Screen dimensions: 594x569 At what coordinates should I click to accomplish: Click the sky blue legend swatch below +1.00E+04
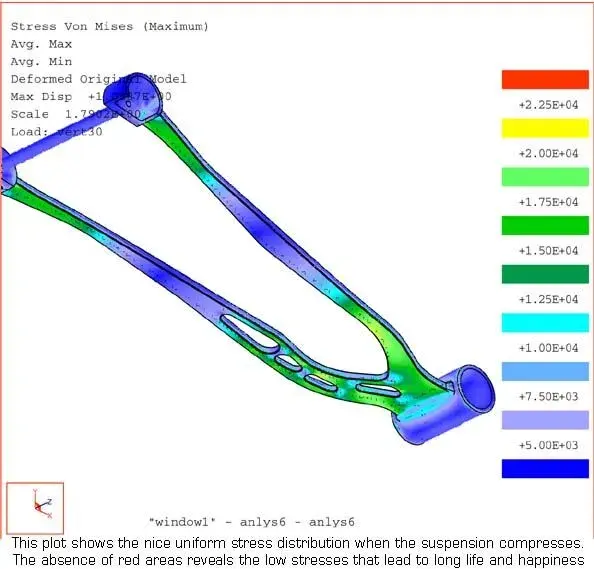(545, 371)
